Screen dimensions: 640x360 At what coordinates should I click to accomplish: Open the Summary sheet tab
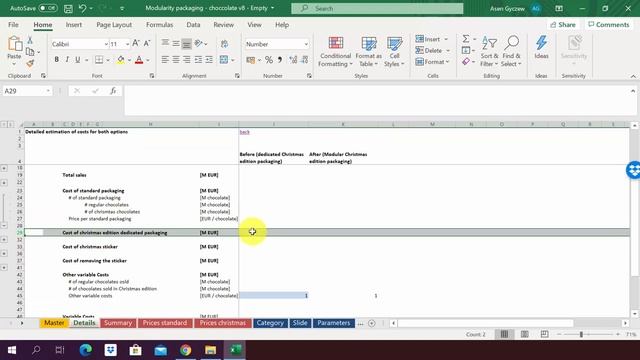point(118,323)
